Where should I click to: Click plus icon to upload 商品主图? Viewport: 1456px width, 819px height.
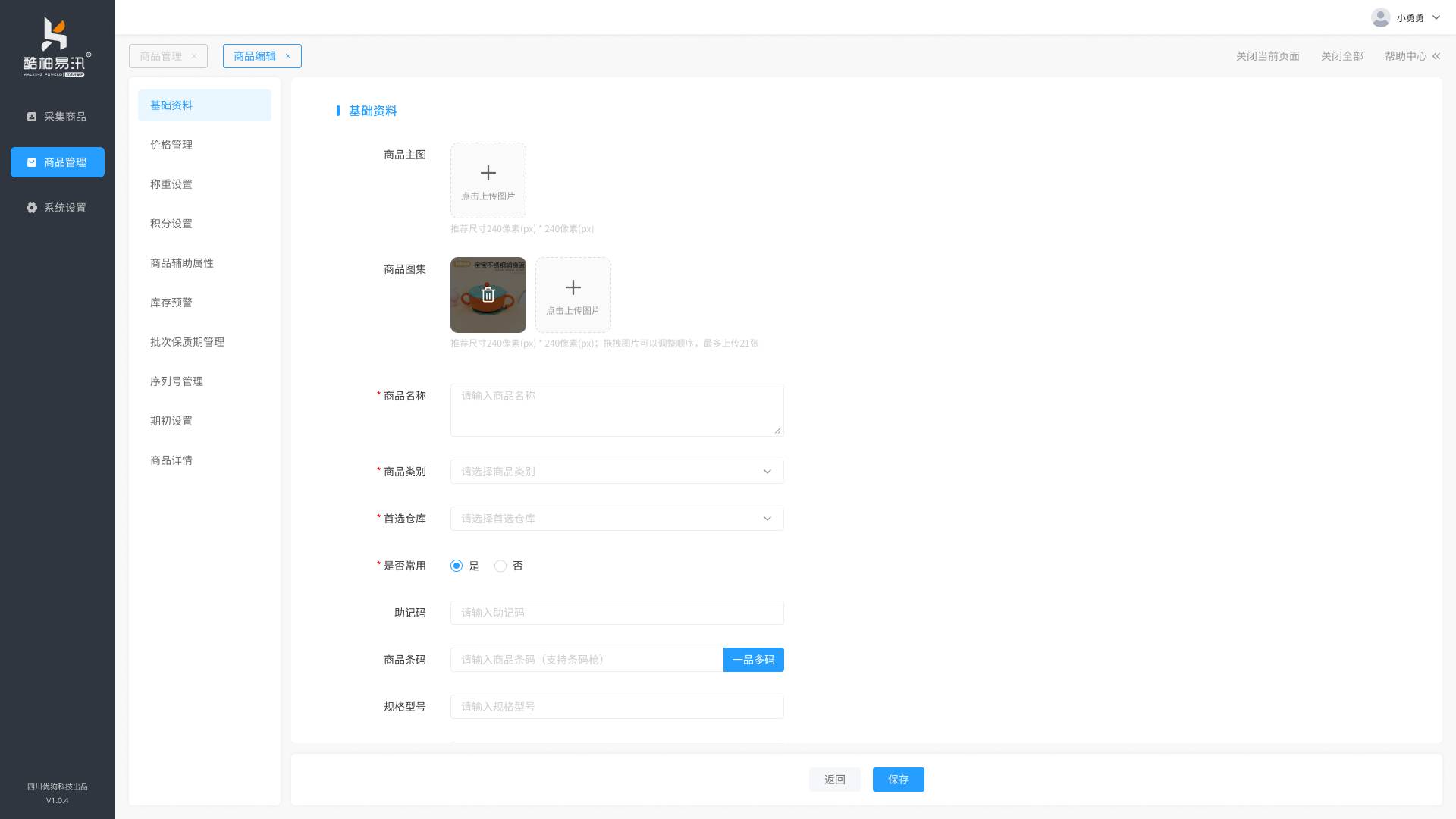click(488, 173)
